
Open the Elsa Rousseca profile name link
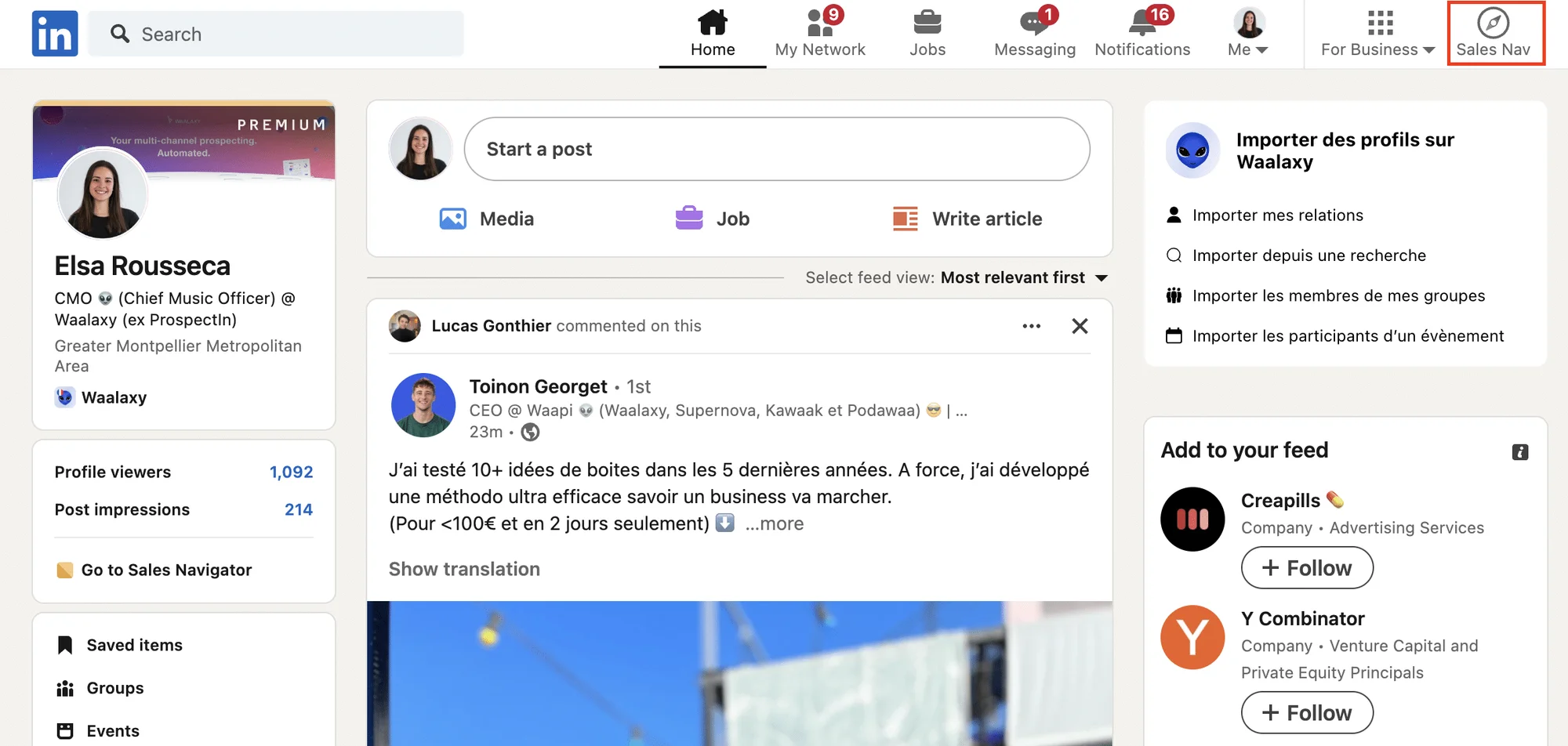click(x=143, y=266)
